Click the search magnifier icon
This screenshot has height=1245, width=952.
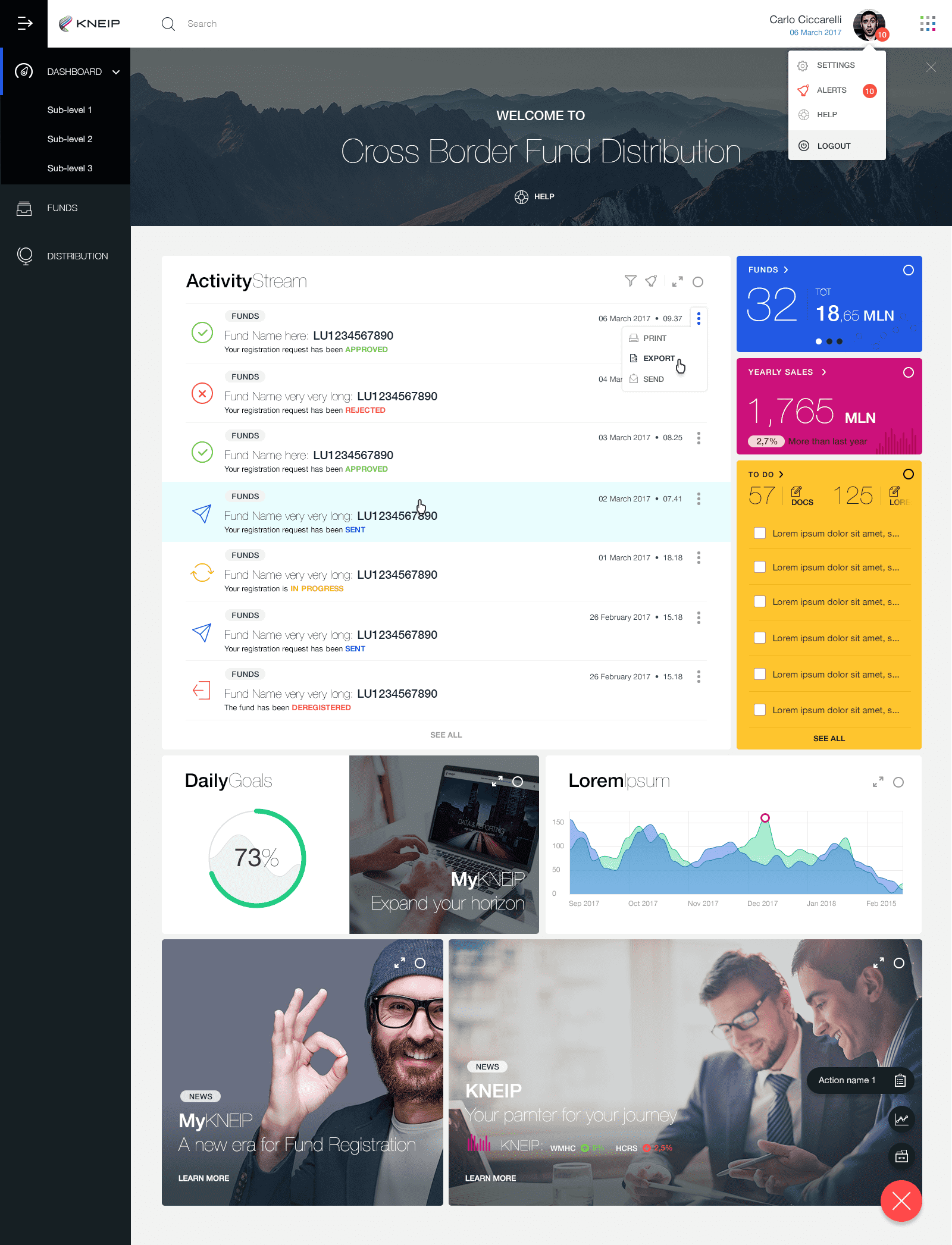[168, 24]
